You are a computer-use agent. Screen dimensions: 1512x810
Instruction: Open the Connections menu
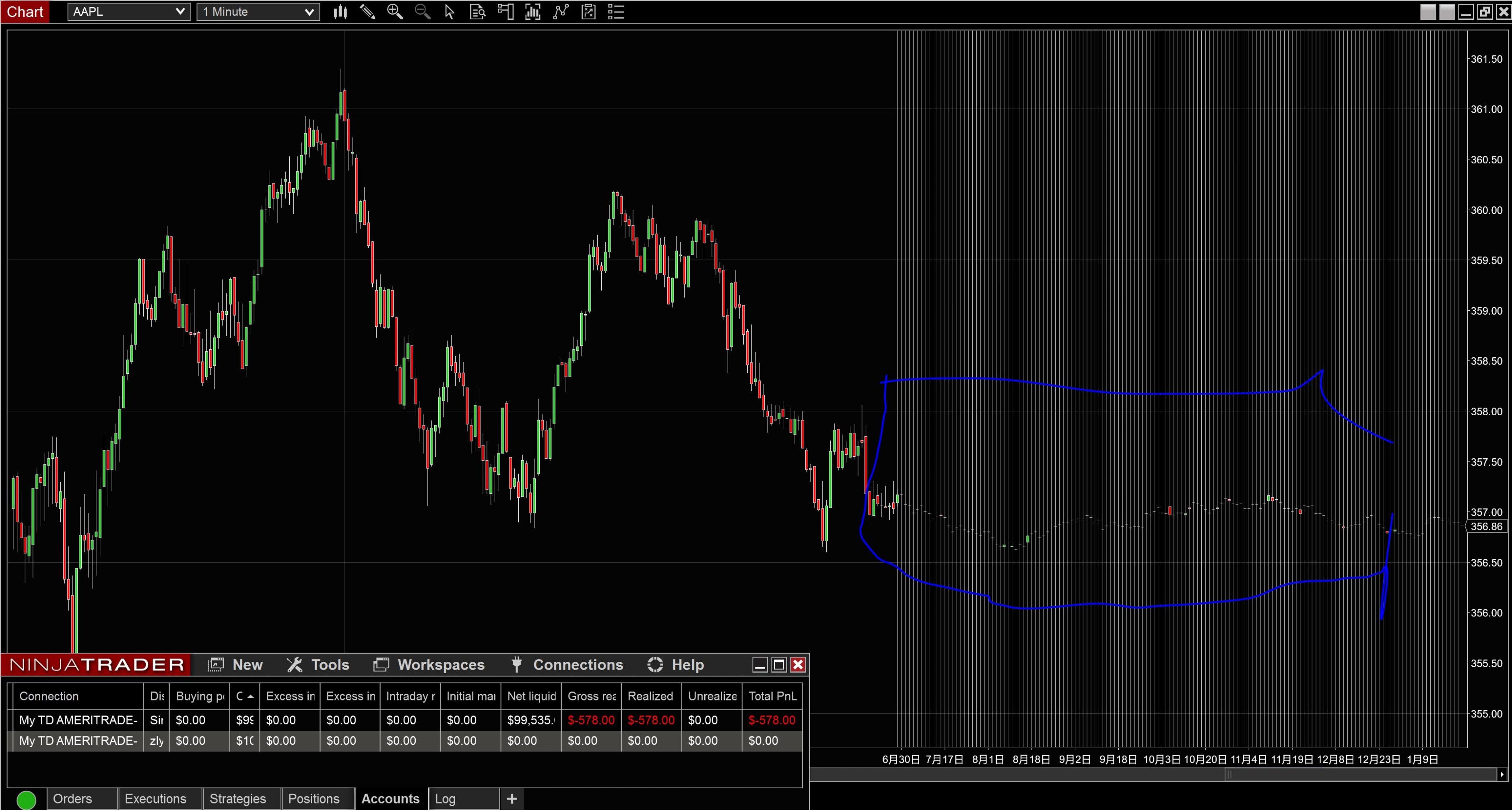[x=567, y=665]
